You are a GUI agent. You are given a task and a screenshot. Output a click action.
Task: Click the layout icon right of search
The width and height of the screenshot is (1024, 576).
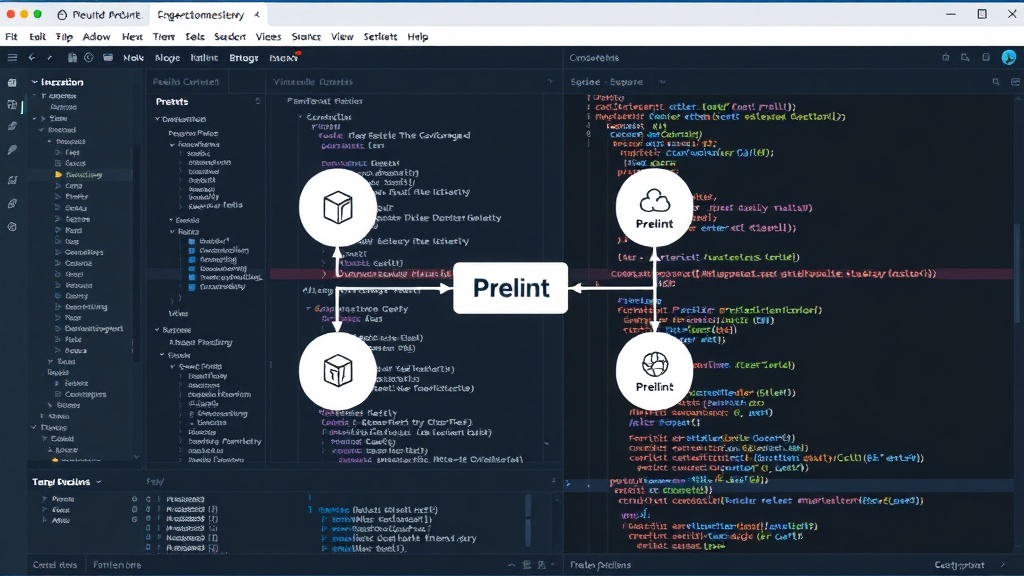(1015, 82)
